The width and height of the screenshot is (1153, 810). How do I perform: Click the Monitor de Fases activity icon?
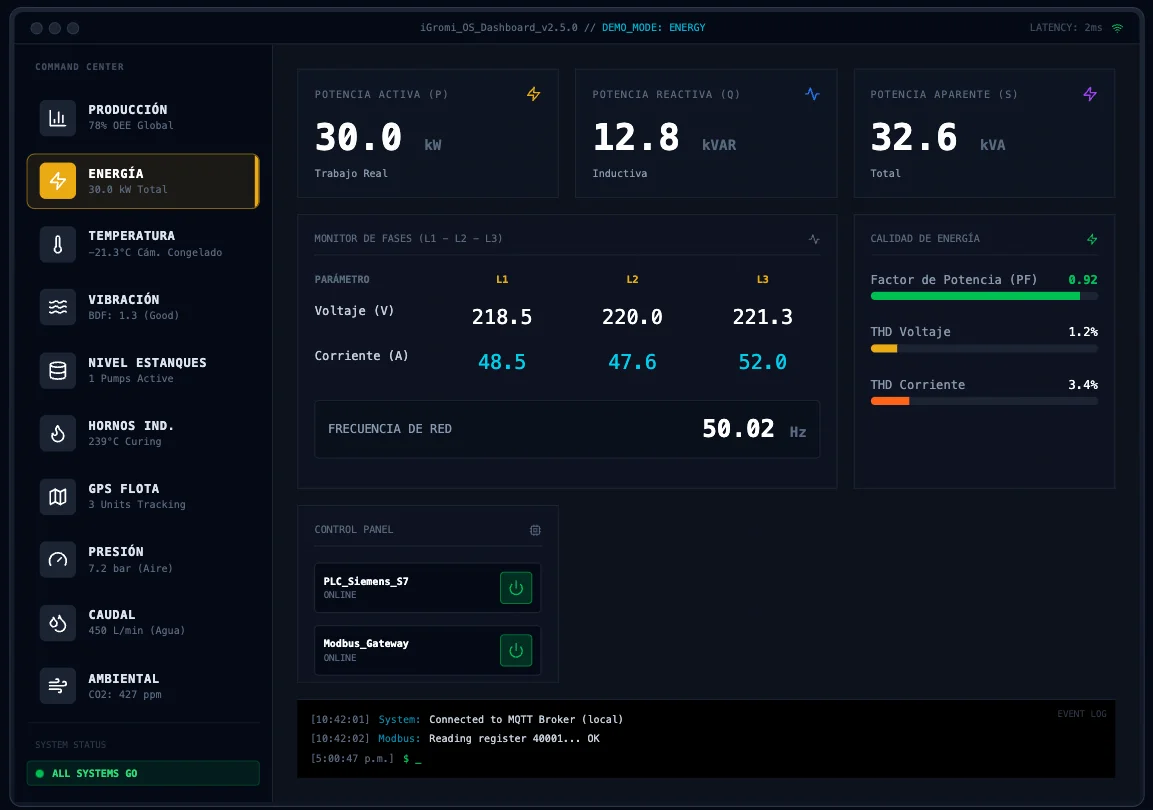(814, 239)
